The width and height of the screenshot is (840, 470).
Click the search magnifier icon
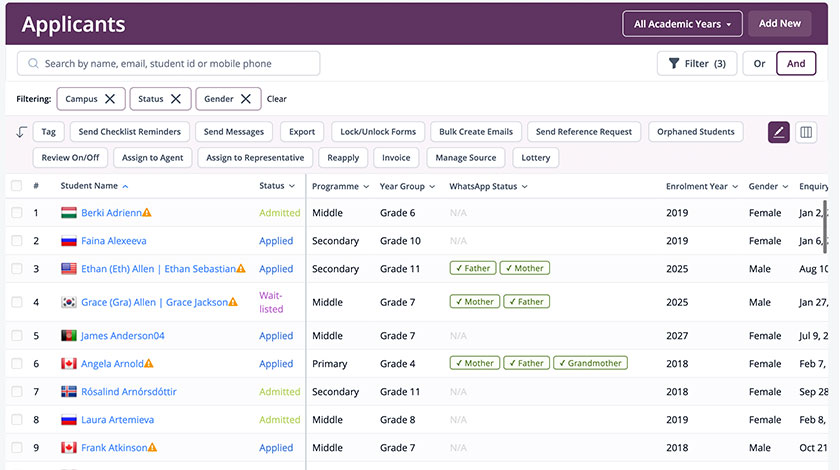33,63
